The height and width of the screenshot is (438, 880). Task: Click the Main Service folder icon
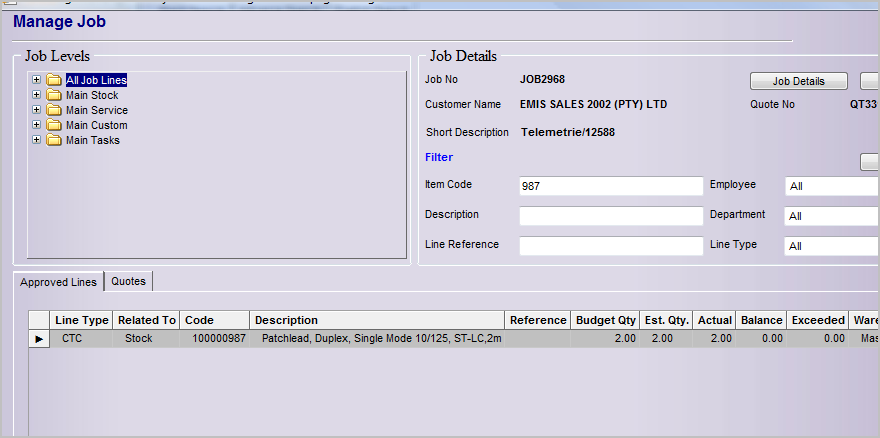[54, 110]
